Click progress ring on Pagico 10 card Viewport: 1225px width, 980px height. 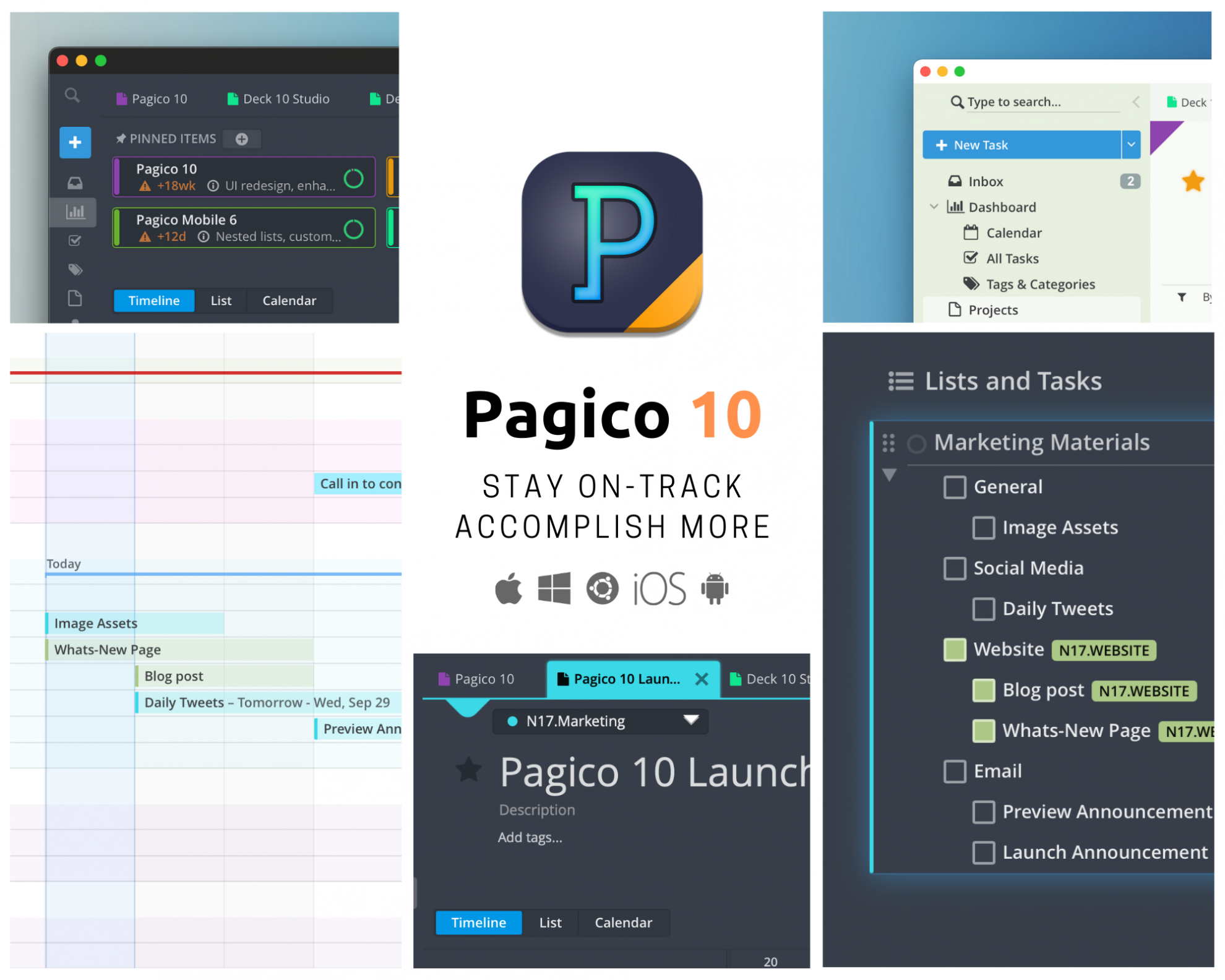(x=354, y=178)
